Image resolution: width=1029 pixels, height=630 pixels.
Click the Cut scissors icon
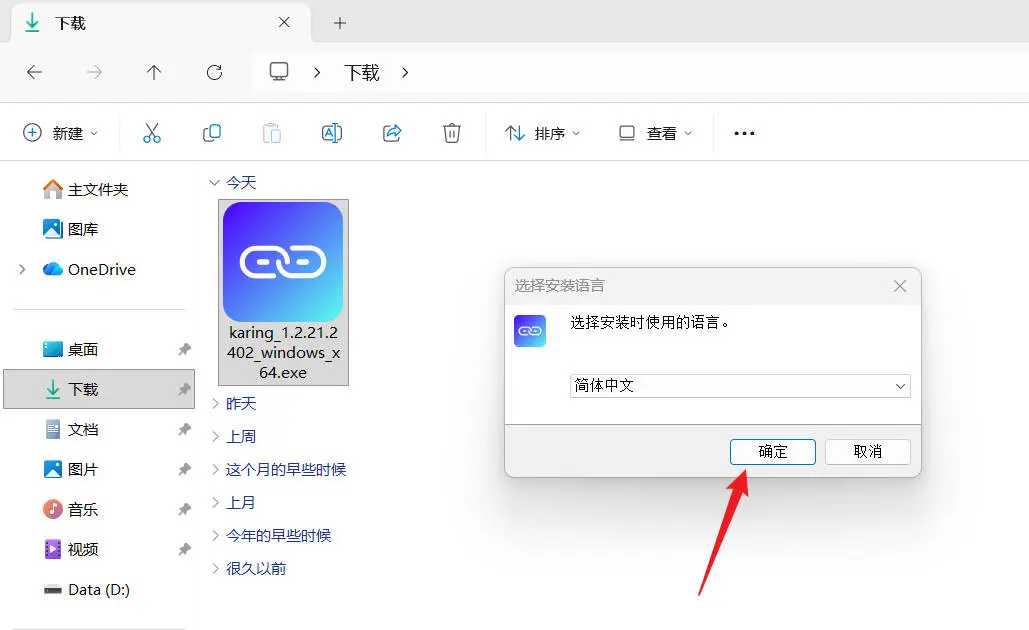click(x=152, y=133)
